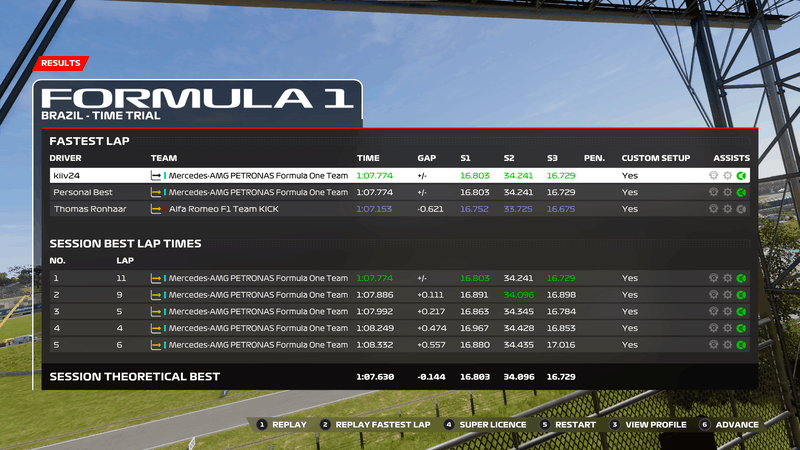The image size is (800, 450).
Task: Click grey third assist icon in Thomas Ronhaar row
Action: pos(741,209)
